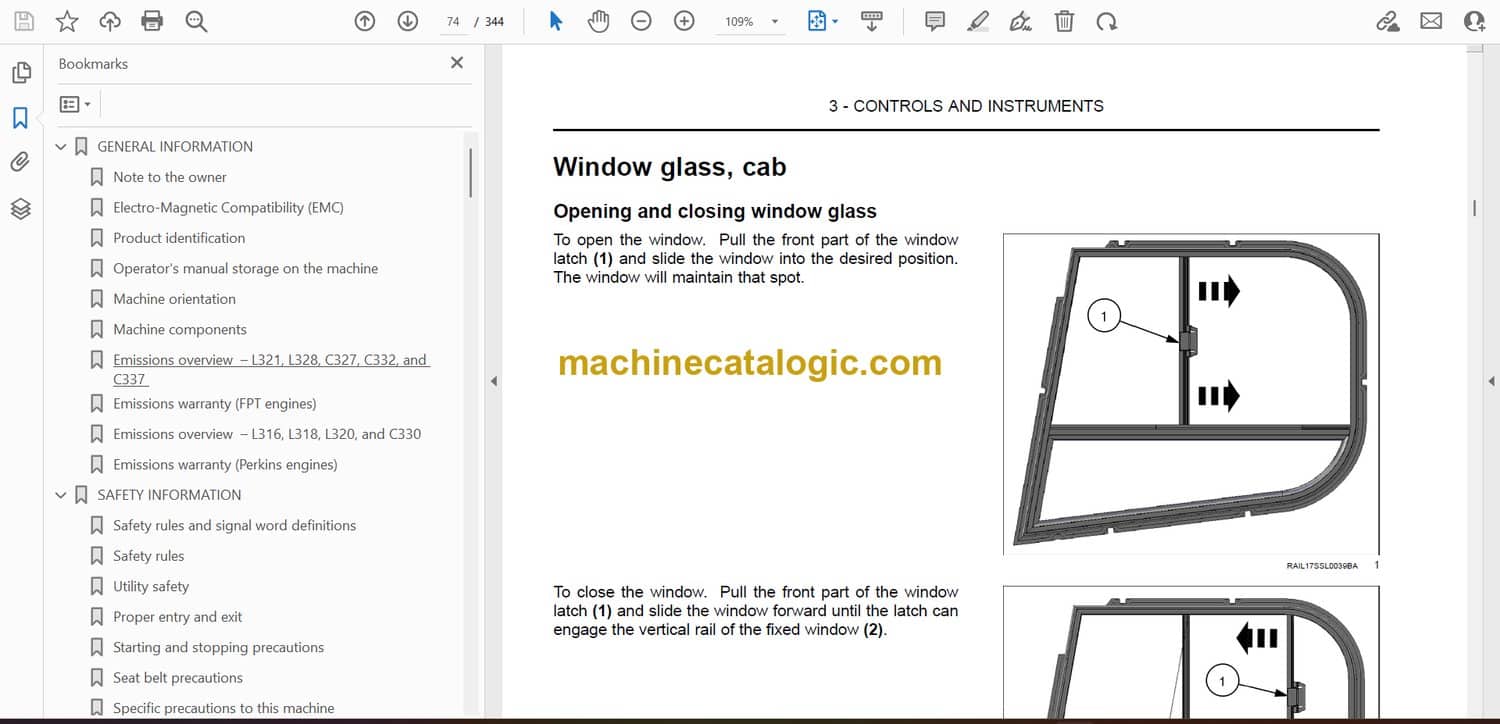Go to Machine components bookmark
This screenshot has width=1500, height=724.
pos(180,329)
